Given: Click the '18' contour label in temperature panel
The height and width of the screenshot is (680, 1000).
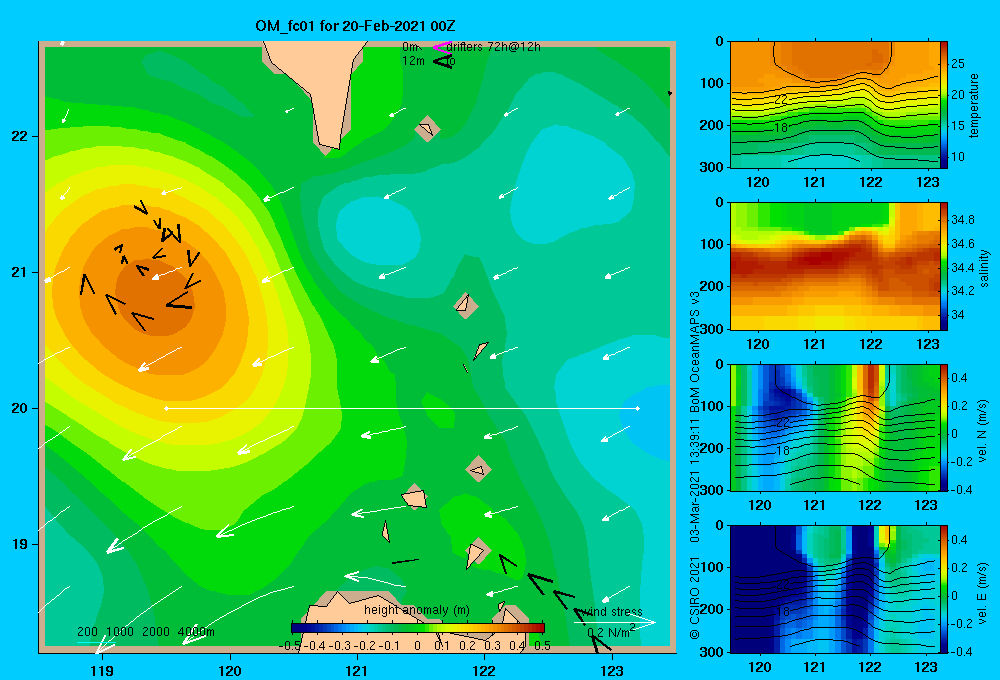Looking at the screenshot, I should click(781, 128).
